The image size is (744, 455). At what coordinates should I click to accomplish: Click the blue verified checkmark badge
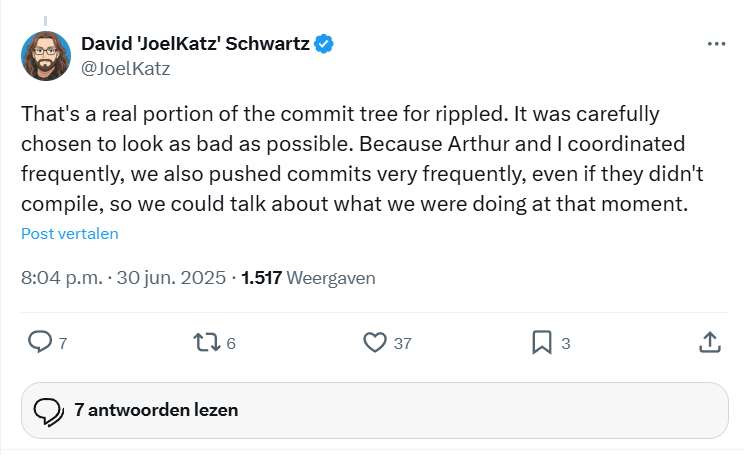point(325,44)
